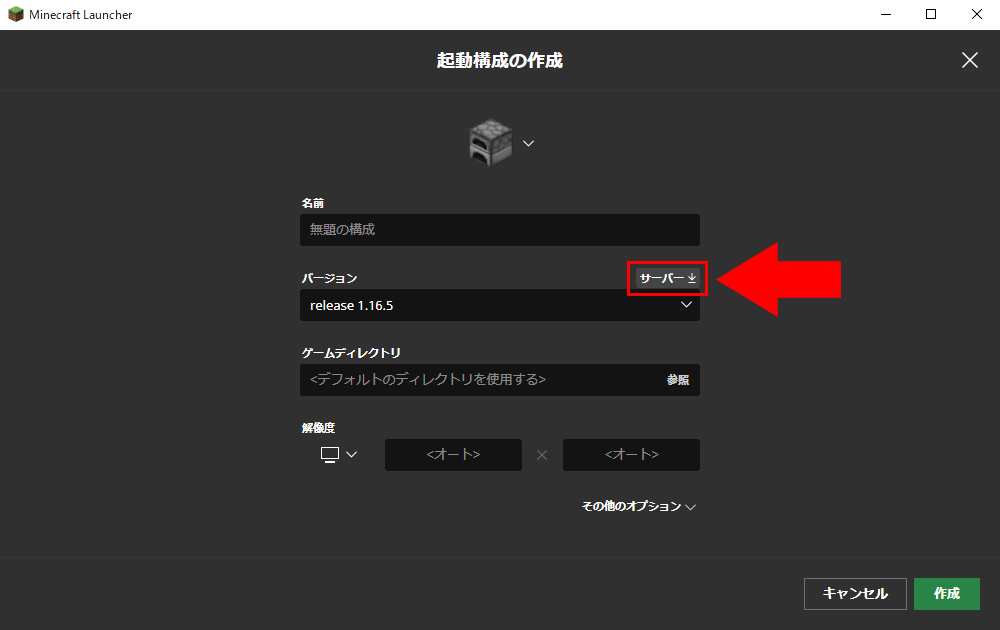
Task: Expand the profile icon chooser chevron
Action: coord(529,143)
